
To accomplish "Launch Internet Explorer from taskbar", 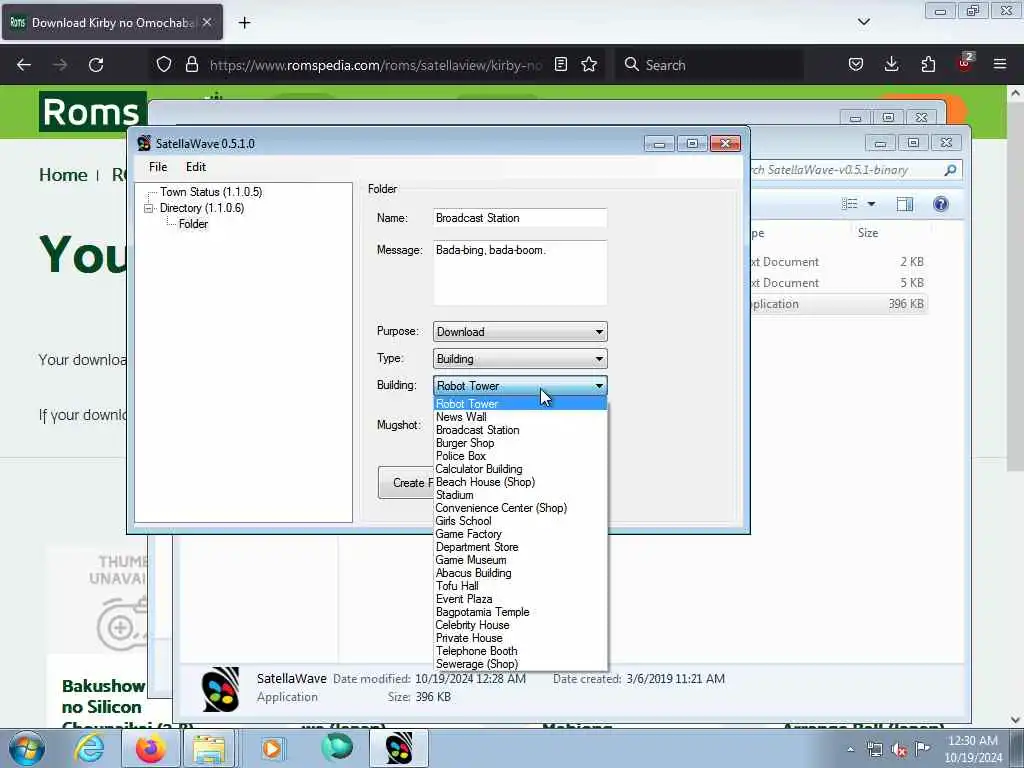I will 89,748.
